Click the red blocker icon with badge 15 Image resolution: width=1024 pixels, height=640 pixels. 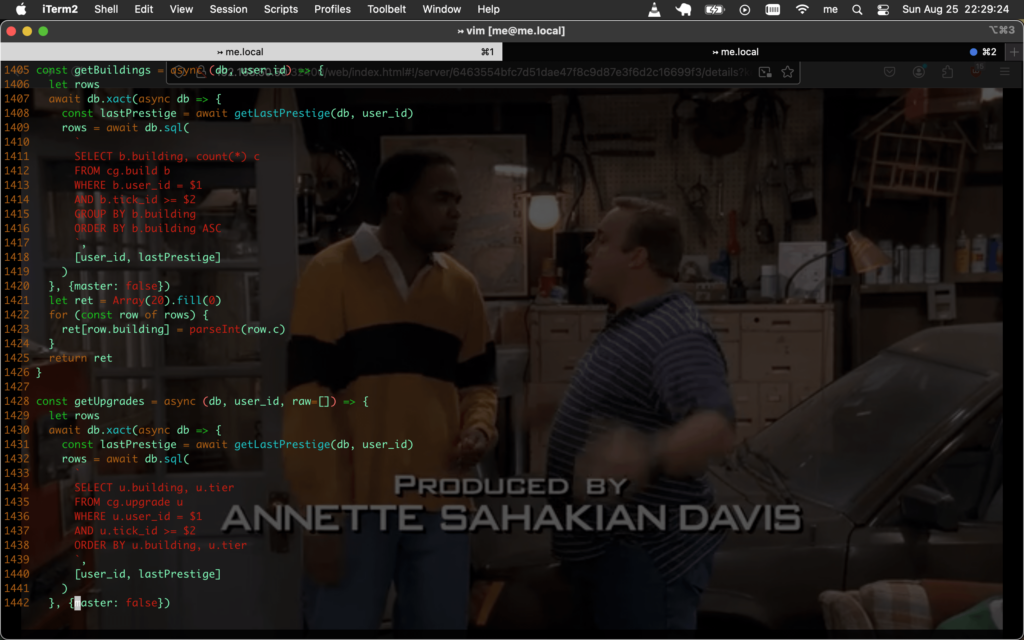pyautogui.click(x=977, y=71)
